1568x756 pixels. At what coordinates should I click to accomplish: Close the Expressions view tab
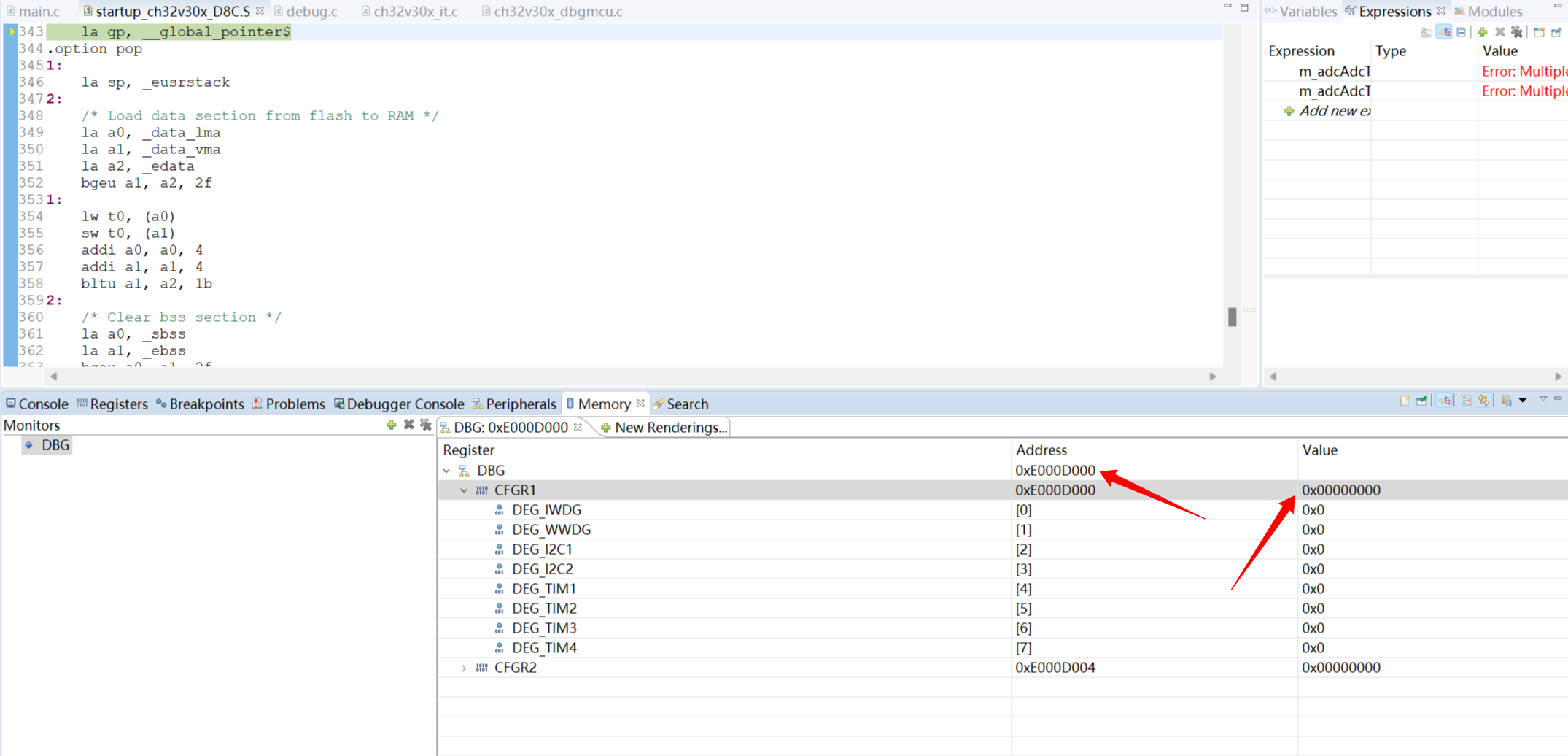pyautogui.click(x=1441, y=11)
